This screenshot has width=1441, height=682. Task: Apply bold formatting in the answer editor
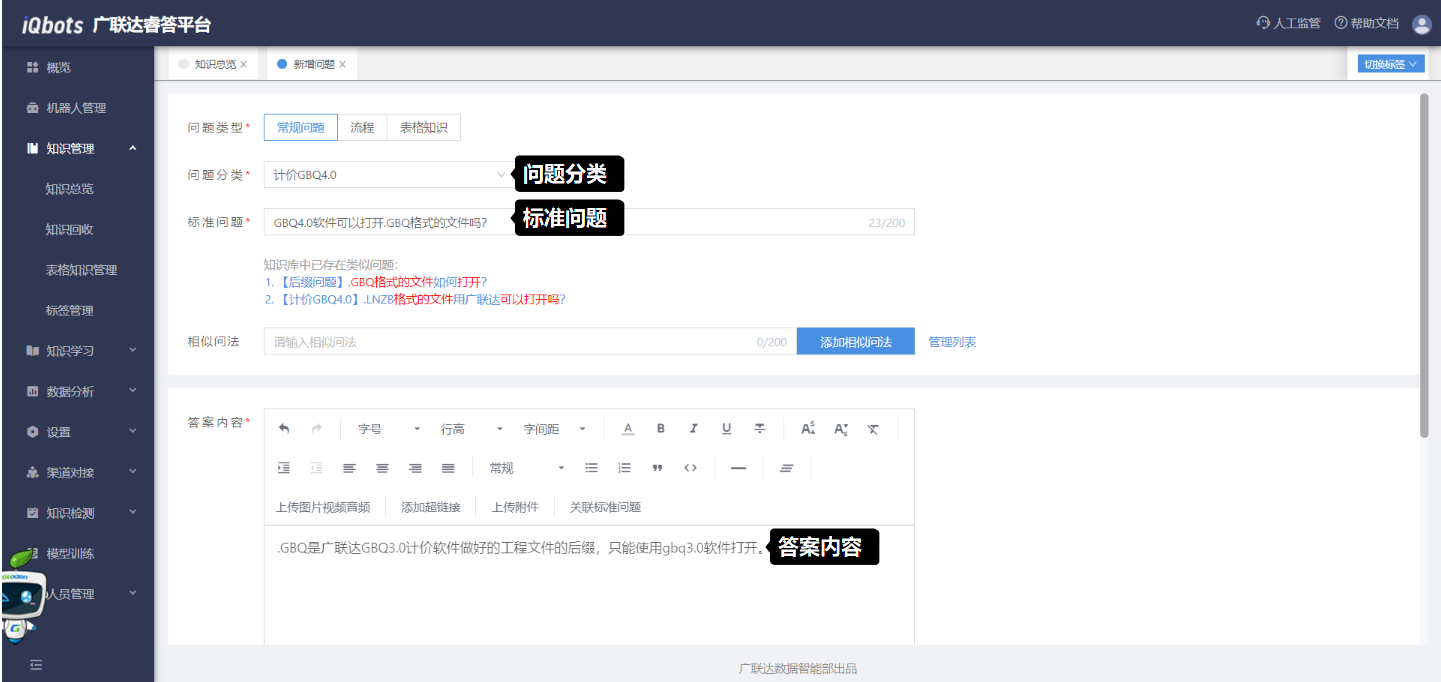coord(660,429)
